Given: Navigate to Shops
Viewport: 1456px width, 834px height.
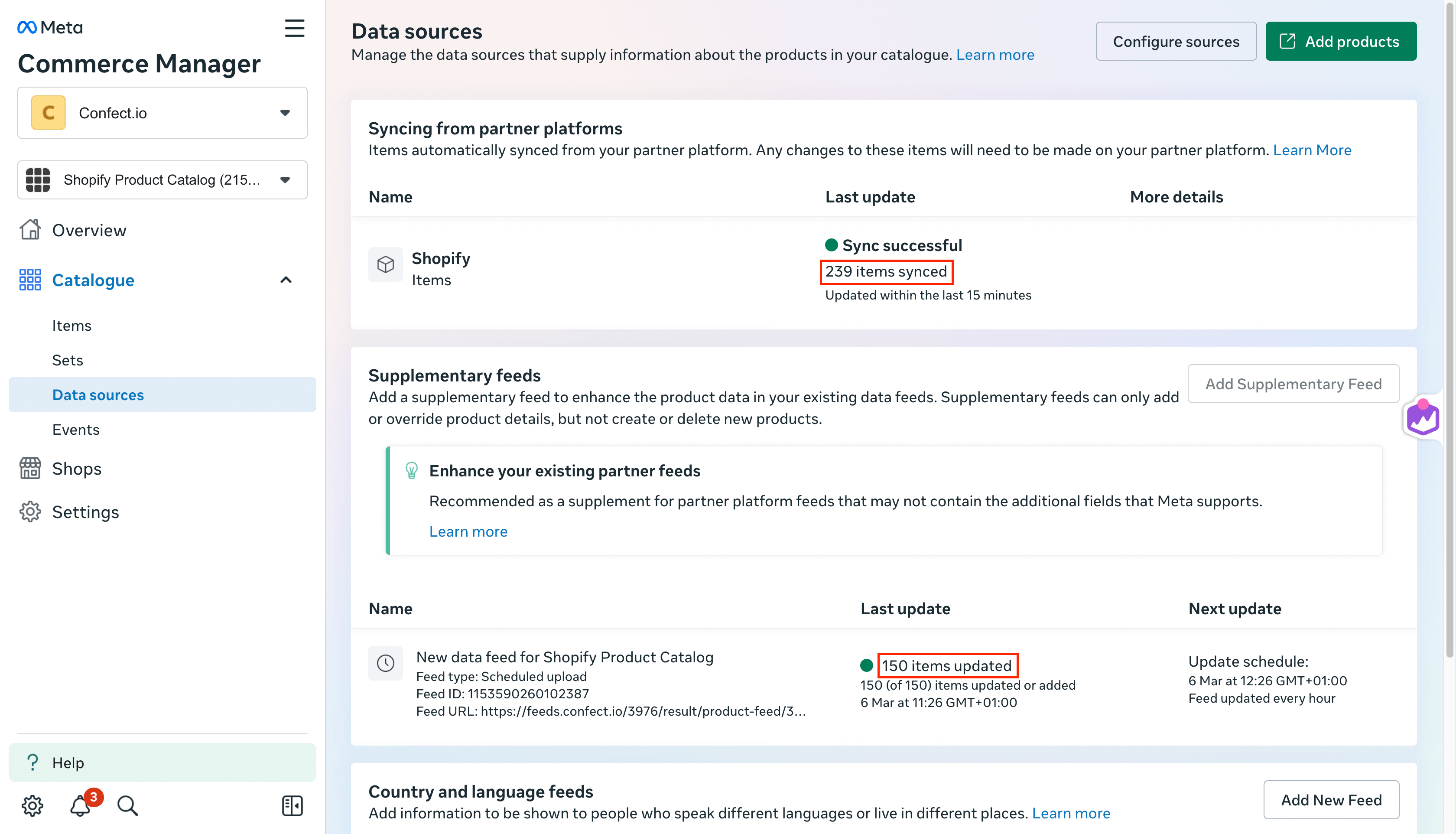Looking at the screenshot, I should click(x=77, y=469).
